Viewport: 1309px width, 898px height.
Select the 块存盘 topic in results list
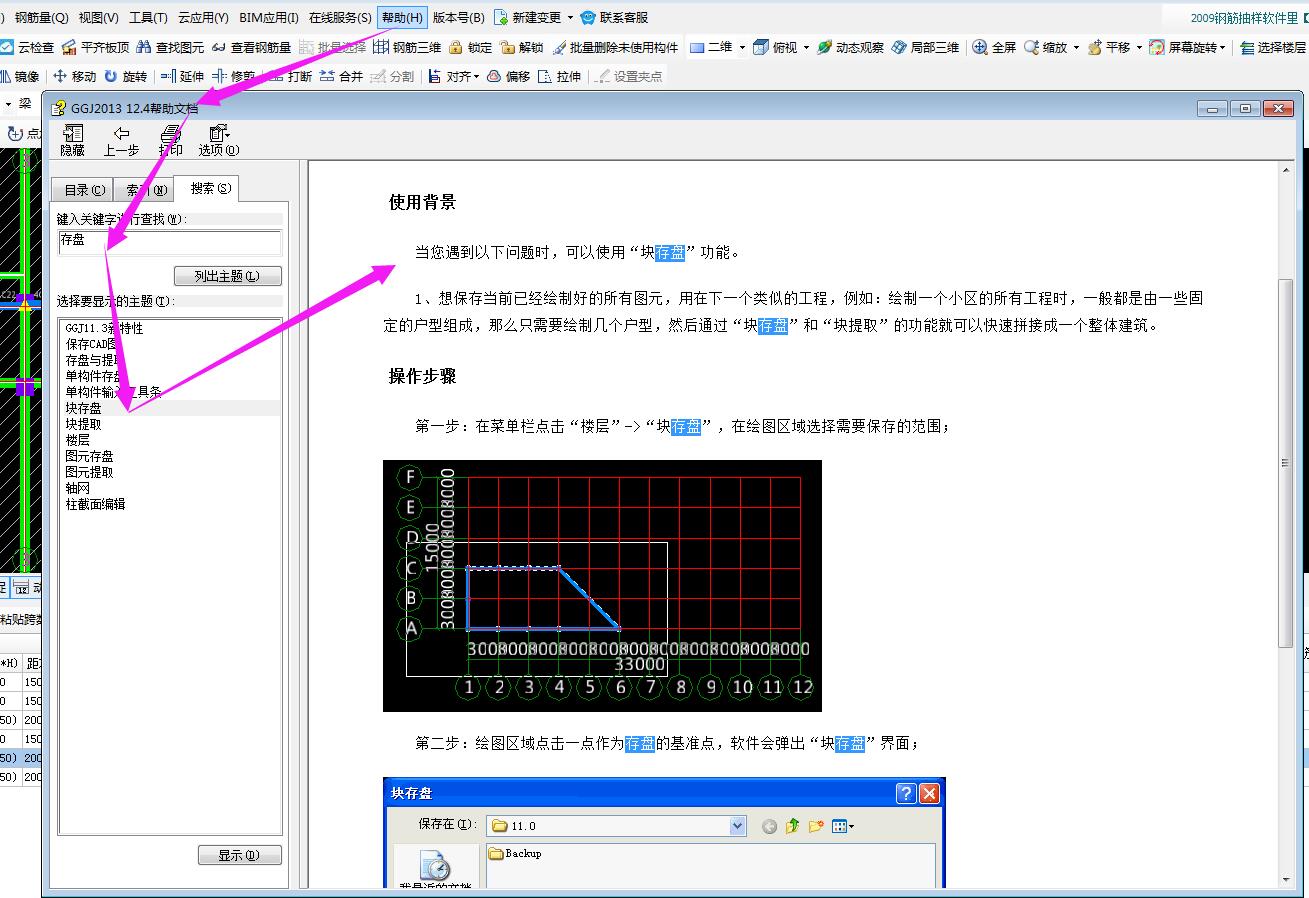[83, 408]
